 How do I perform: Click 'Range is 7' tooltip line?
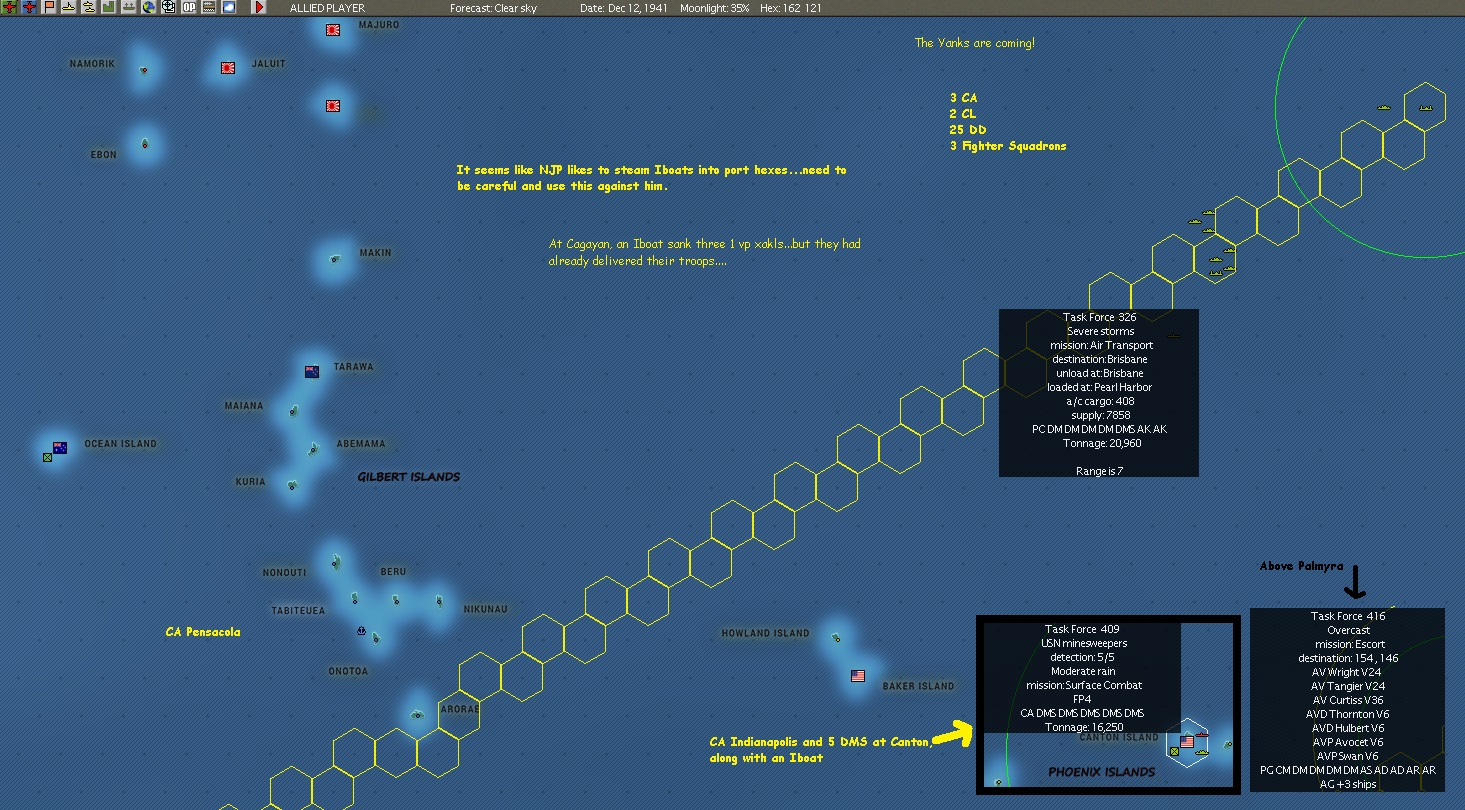1099,471
